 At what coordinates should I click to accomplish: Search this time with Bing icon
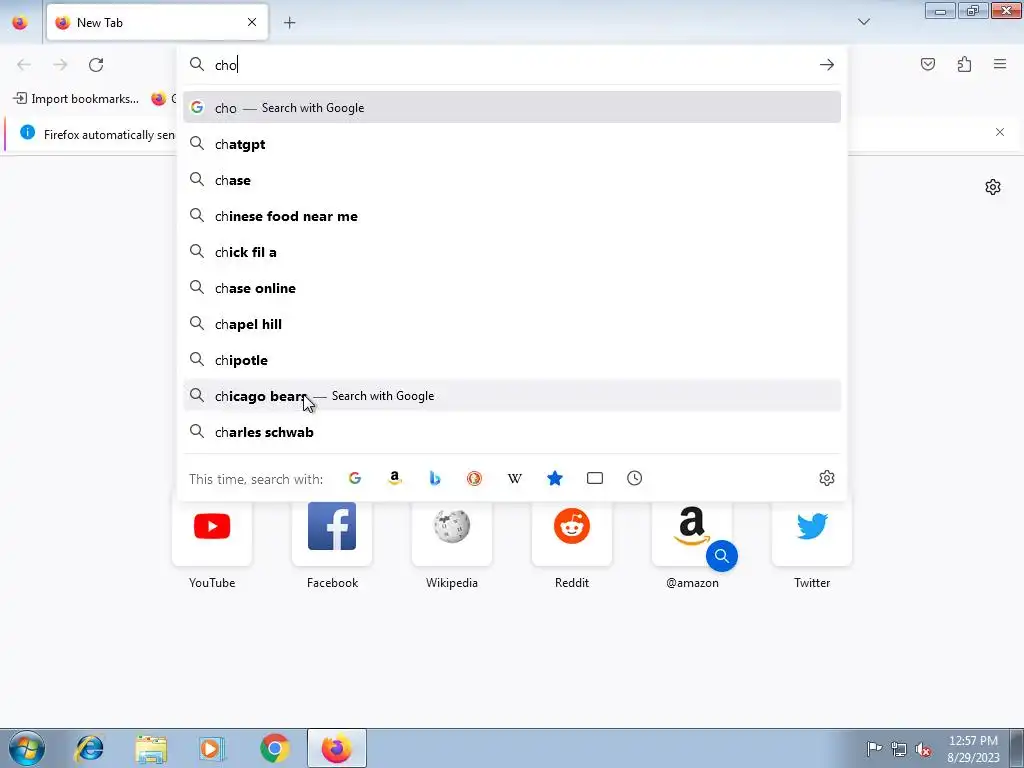(434, 478)
